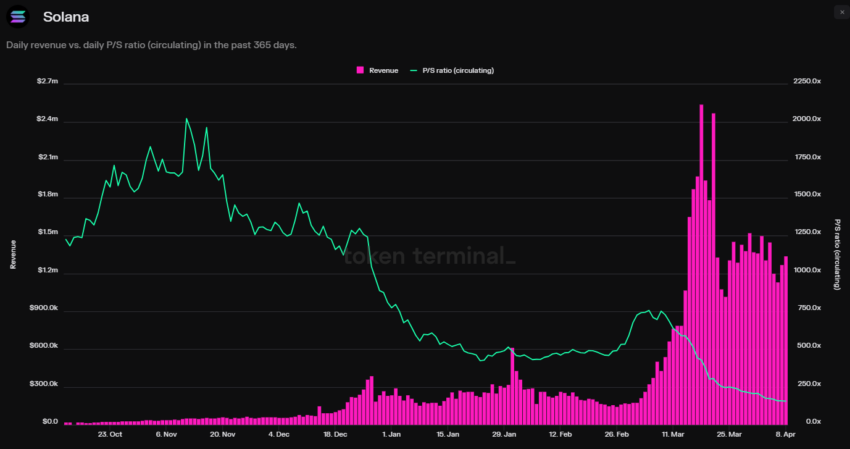Click the Solana logo icon
The width and height of the screenshot is (850, 449).
(x=18, y=17)
